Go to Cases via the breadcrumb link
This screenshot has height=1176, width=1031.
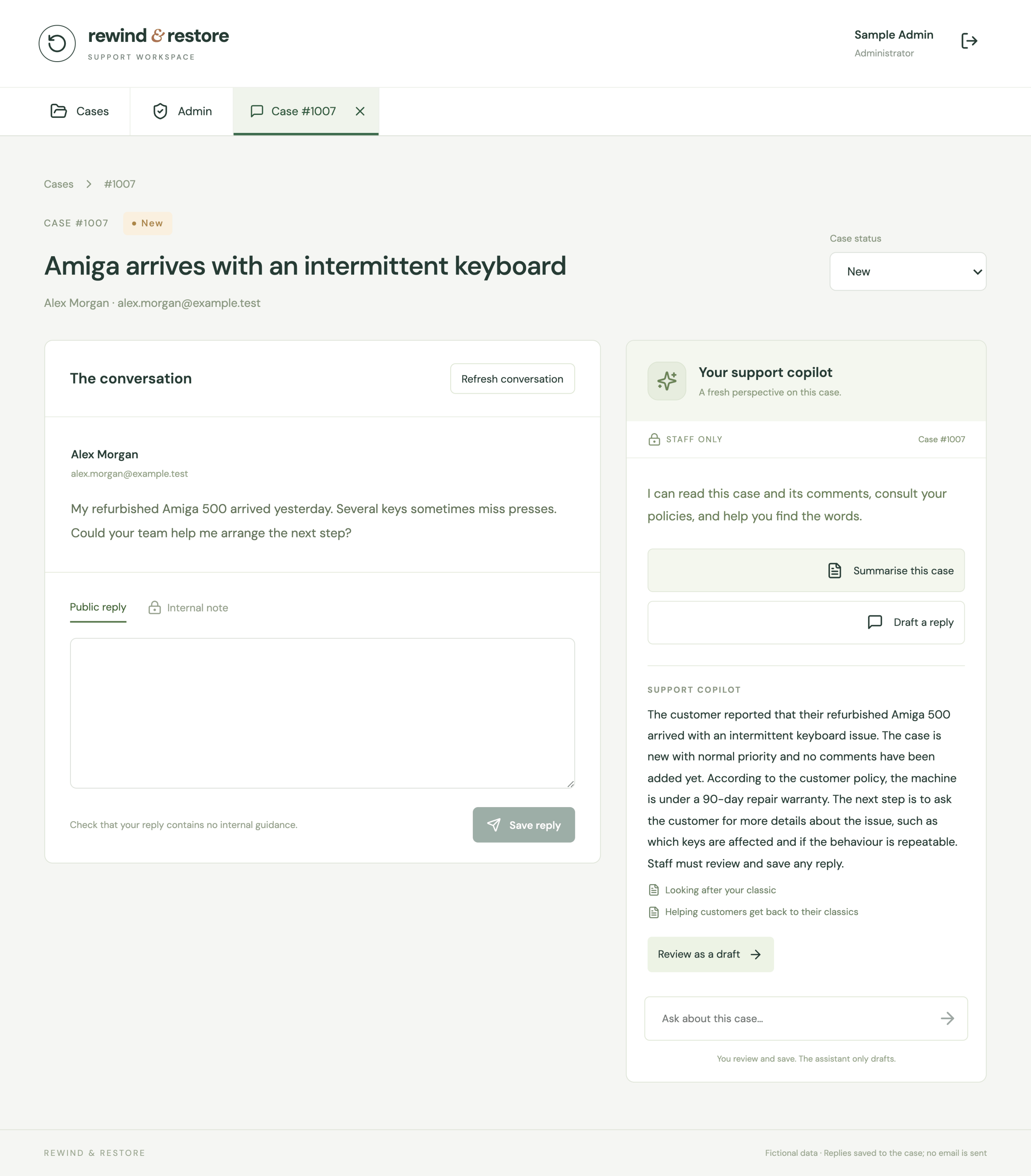pyautogui.click(x=59, y=184)
